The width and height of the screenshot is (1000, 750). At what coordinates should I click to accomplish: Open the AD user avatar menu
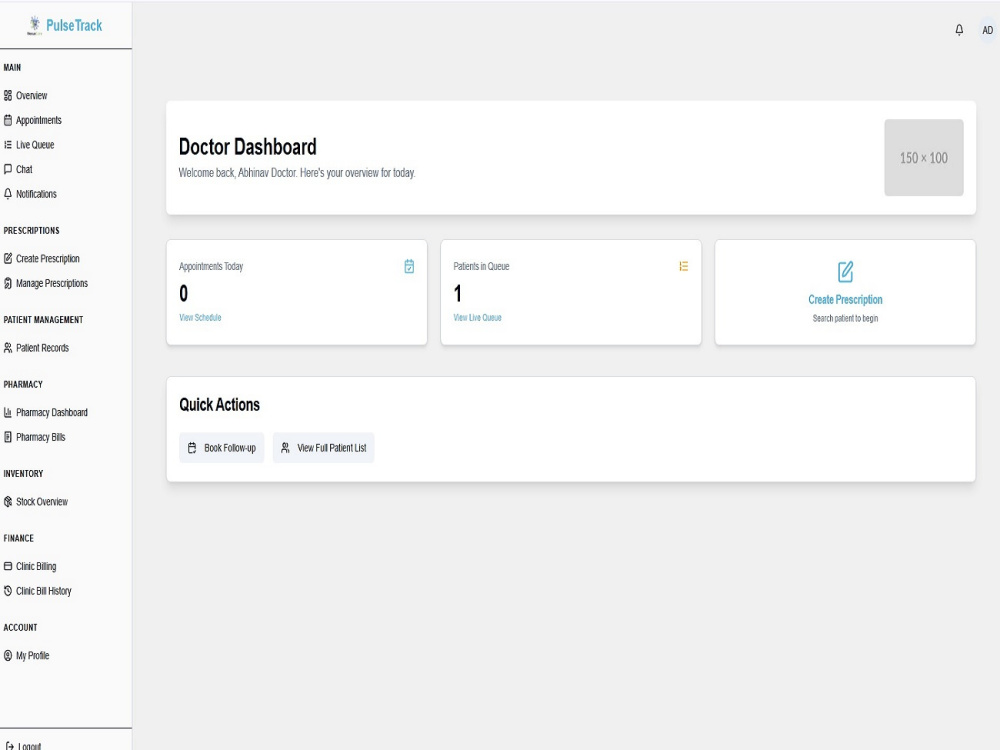987,30
